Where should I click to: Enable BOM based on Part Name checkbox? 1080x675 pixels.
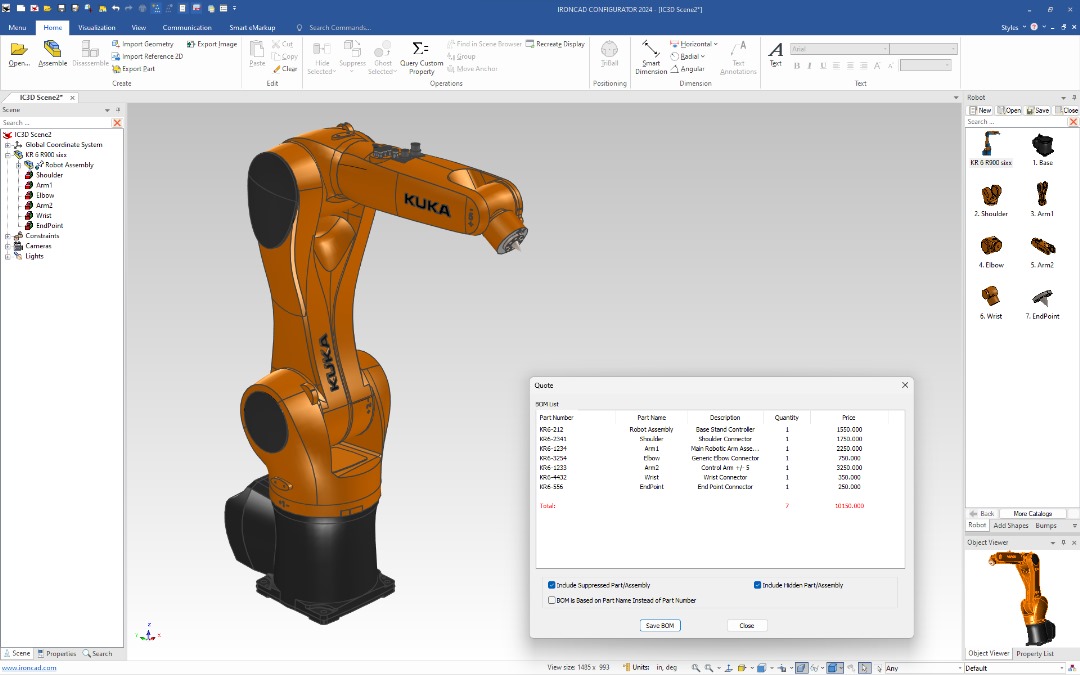[x=552, y=600]
